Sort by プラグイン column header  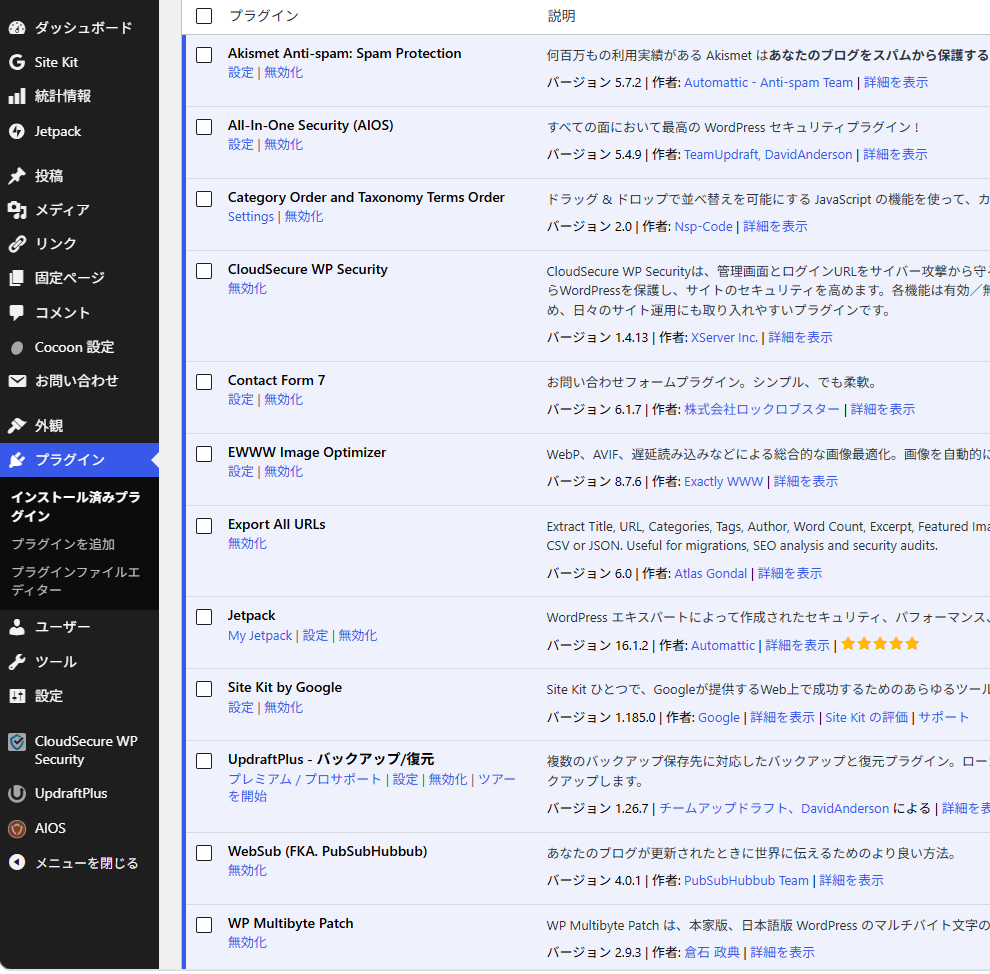[x=264, y=16]
